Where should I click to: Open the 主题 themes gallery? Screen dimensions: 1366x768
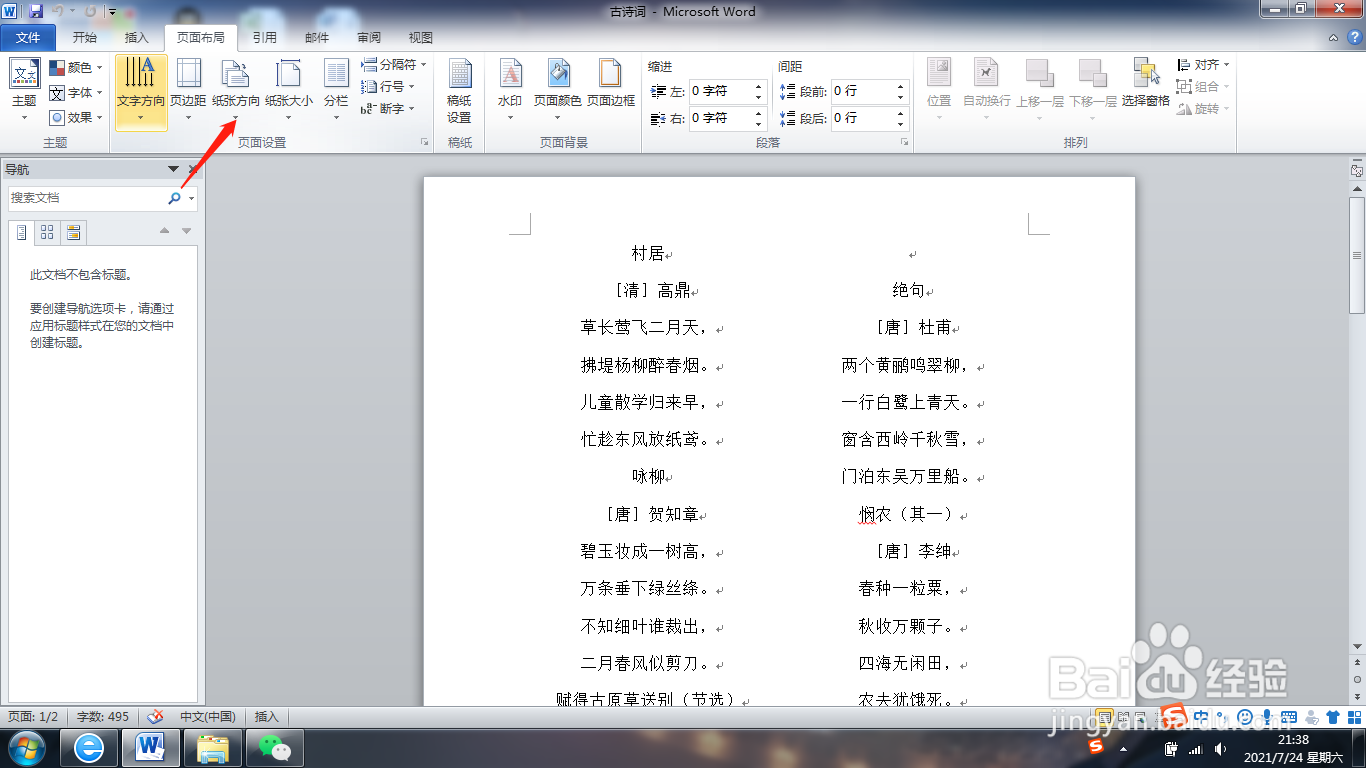coord(24,89)
